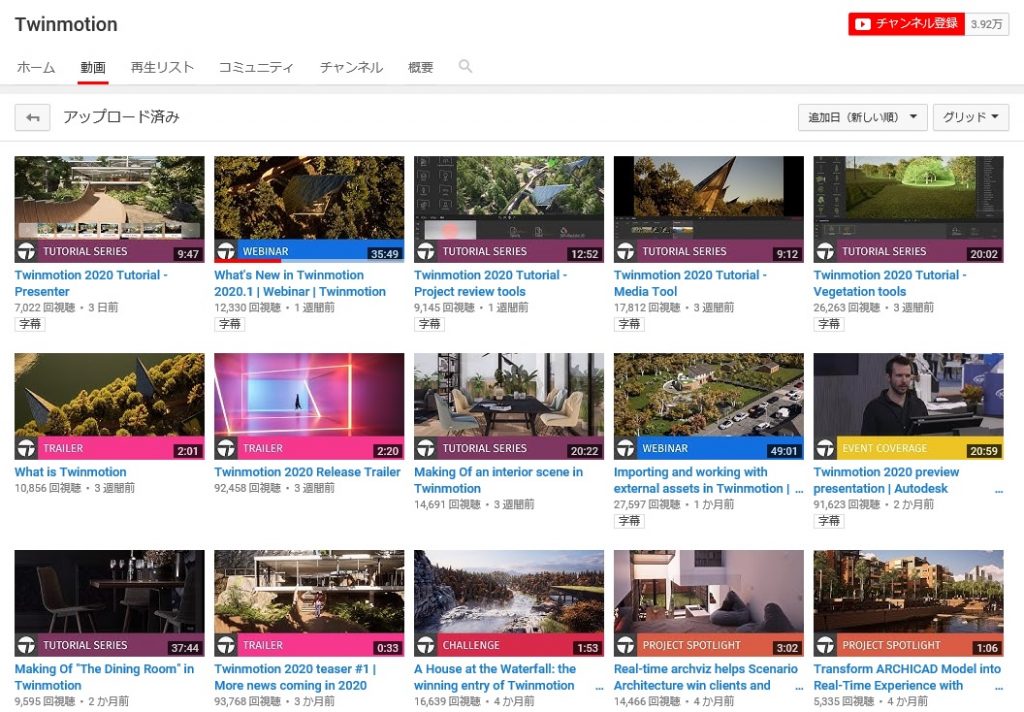The height and width of the screenshot is (712, 1024).
Task: Click the 字幕 badge under Vegetation tools
Action: [x=829, y=324]
